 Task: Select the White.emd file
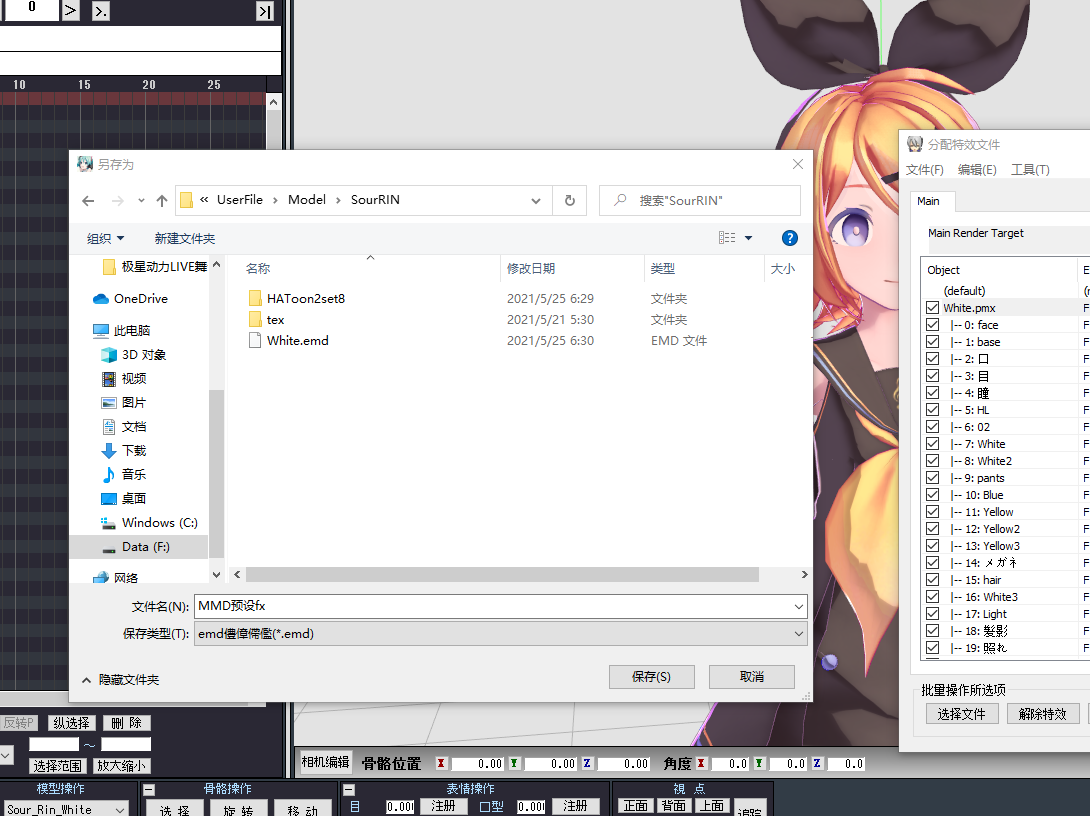click(298, 341)
